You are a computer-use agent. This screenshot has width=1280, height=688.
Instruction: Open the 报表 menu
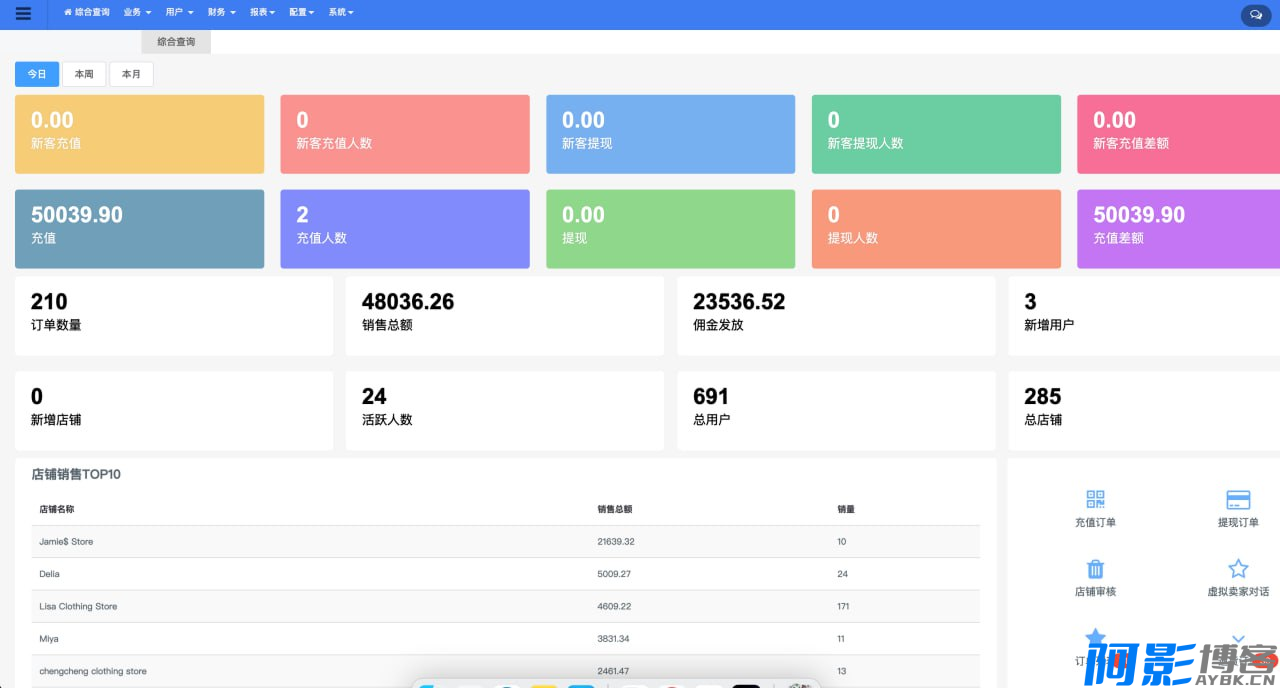point(262,12)
